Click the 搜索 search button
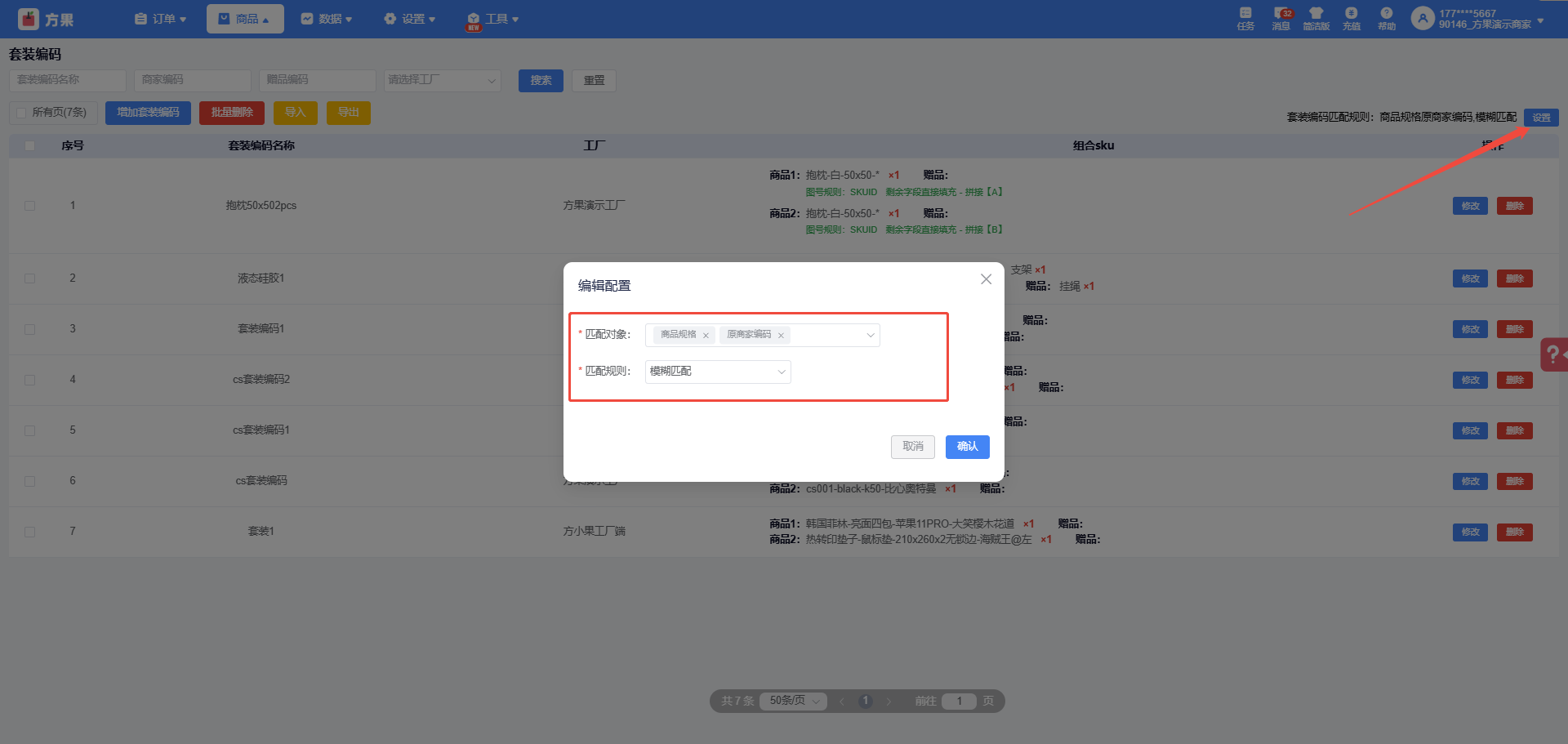Screen dimensions: 1568x744 click(541, 80)
